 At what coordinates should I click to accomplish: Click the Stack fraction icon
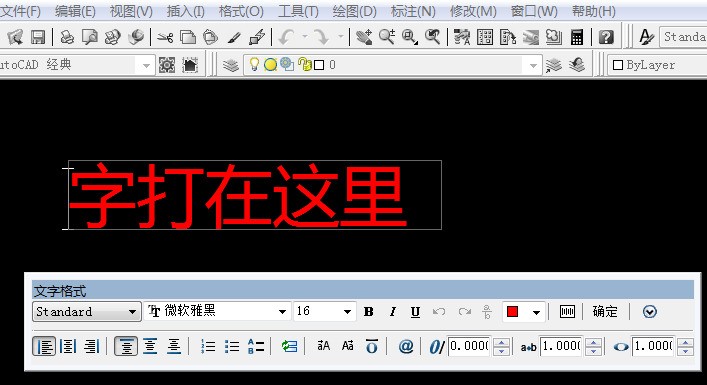487,312
